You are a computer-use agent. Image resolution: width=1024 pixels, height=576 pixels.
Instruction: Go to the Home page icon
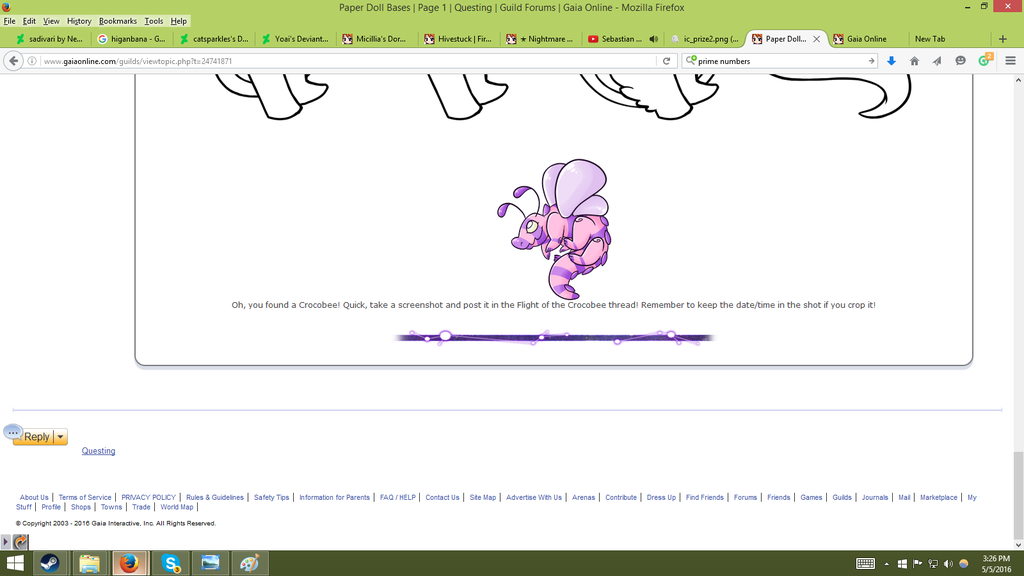[914, 61]
